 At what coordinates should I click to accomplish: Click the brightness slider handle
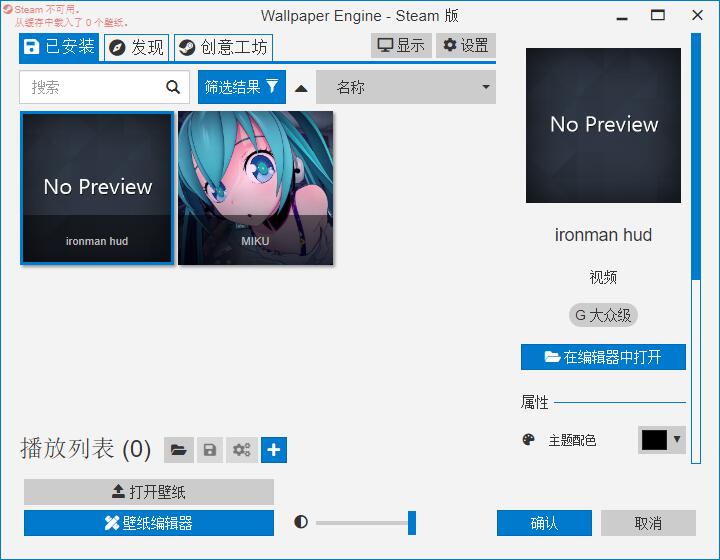412,522
